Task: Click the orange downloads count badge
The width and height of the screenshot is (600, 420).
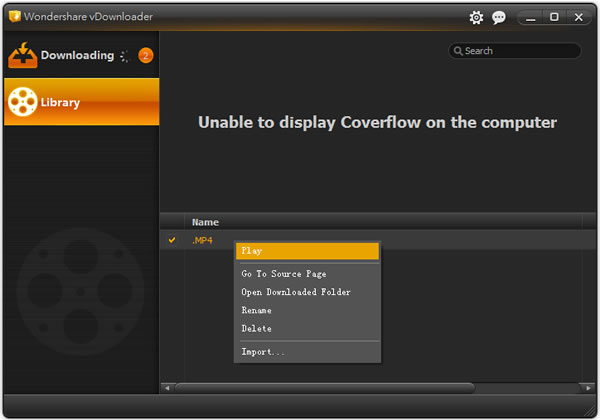Action: coord(145,56)
